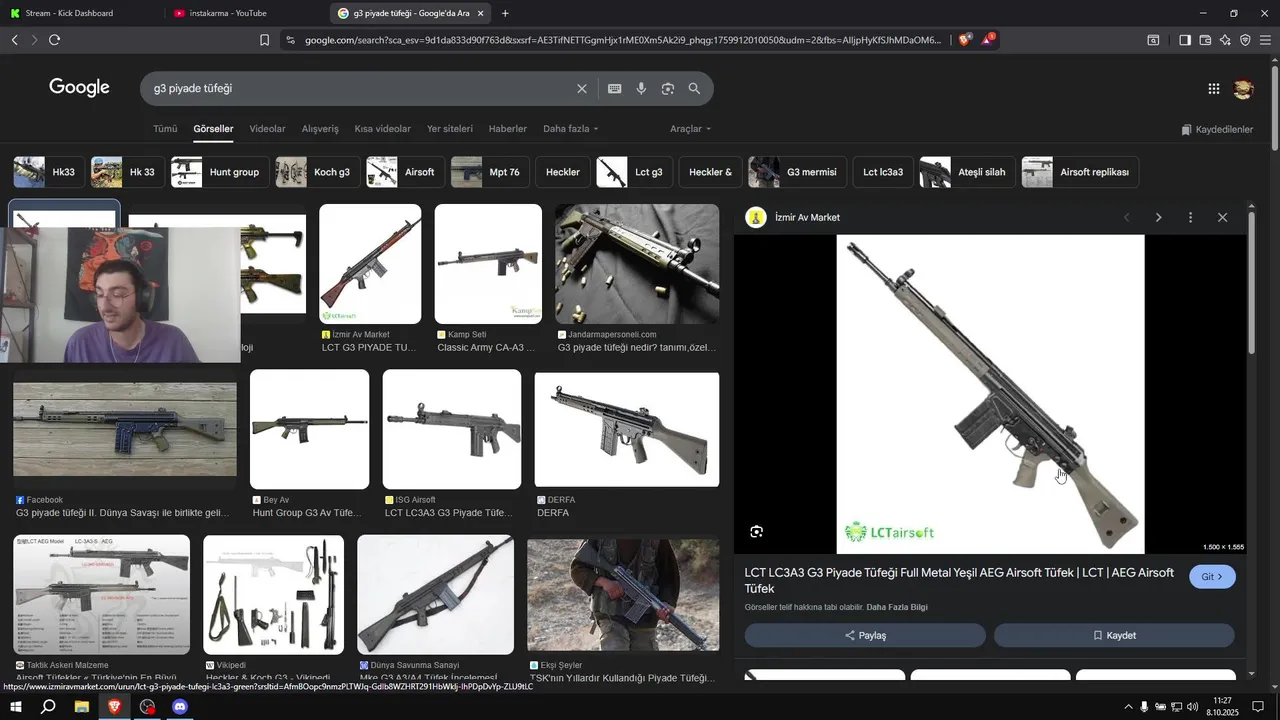The height and width of the screenshot is (720, 1280).
Task: Switch to the instakarma YouTube tab
Action: click(245, 13)
